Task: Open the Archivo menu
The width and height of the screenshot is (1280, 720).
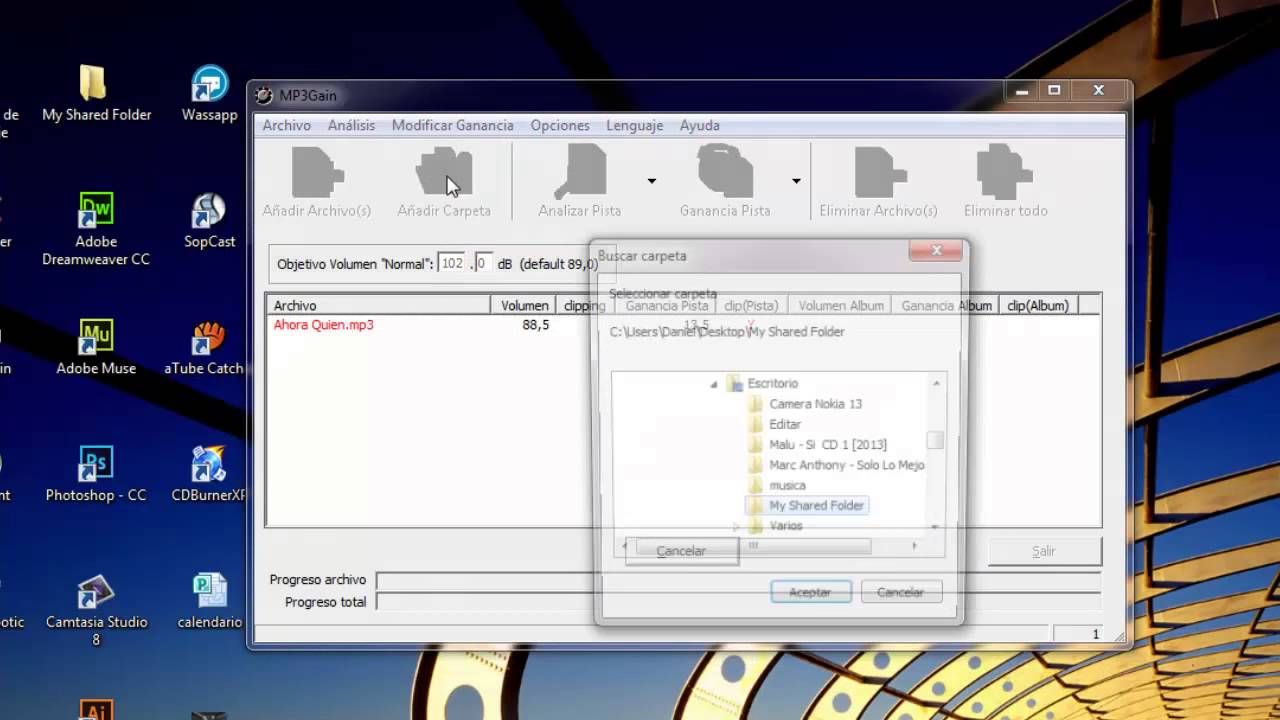Action: pos(287,125)
